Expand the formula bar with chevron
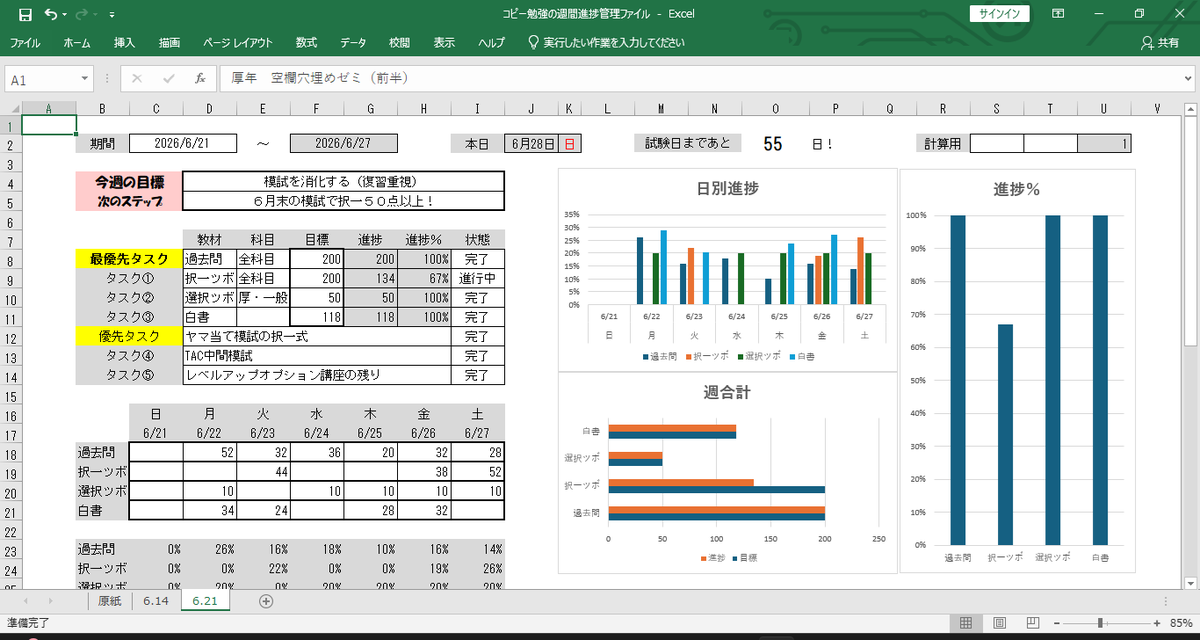 1186,78
